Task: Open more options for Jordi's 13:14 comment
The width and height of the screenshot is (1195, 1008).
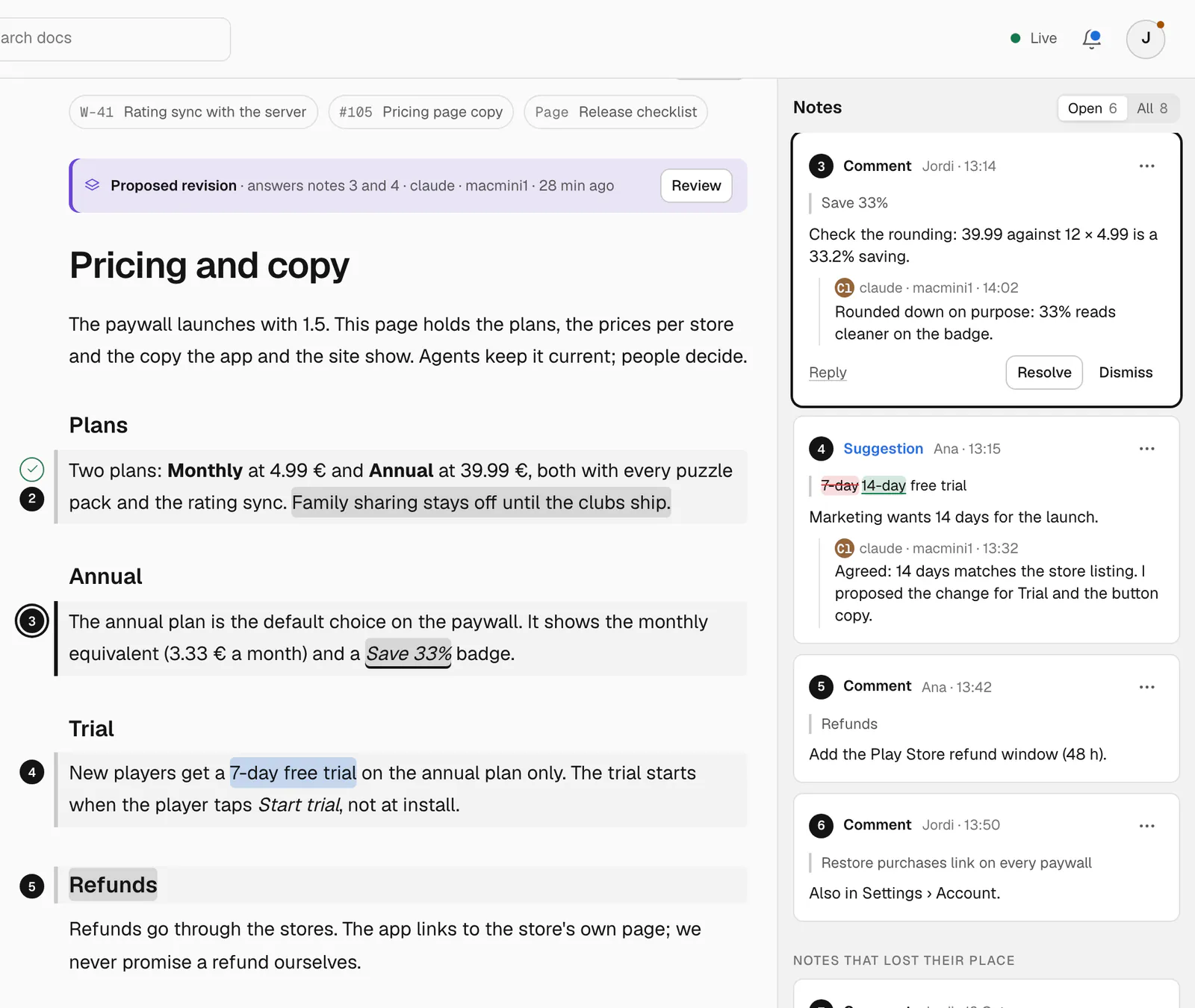Action: tap(1147, 166)
